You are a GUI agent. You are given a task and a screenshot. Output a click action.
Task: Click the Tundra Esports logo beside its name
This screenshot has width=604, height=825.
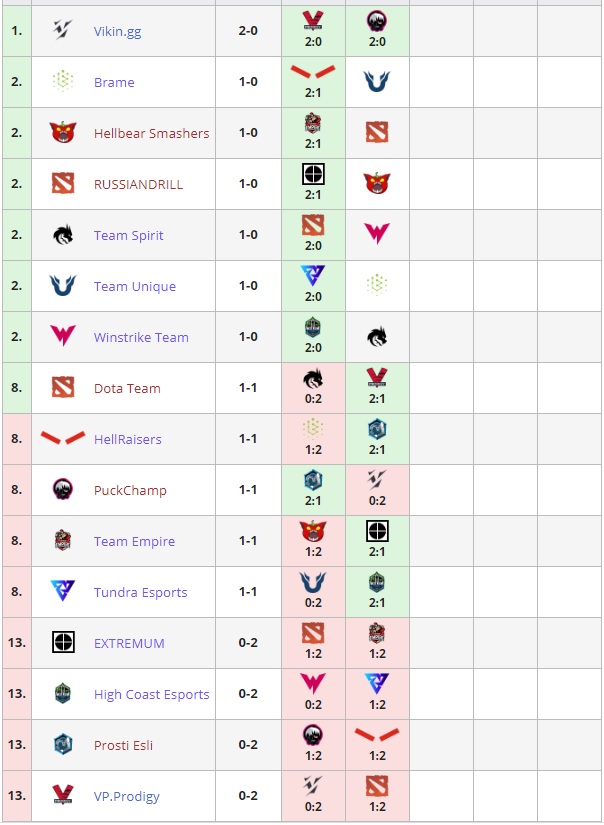(x=63, y=592)
